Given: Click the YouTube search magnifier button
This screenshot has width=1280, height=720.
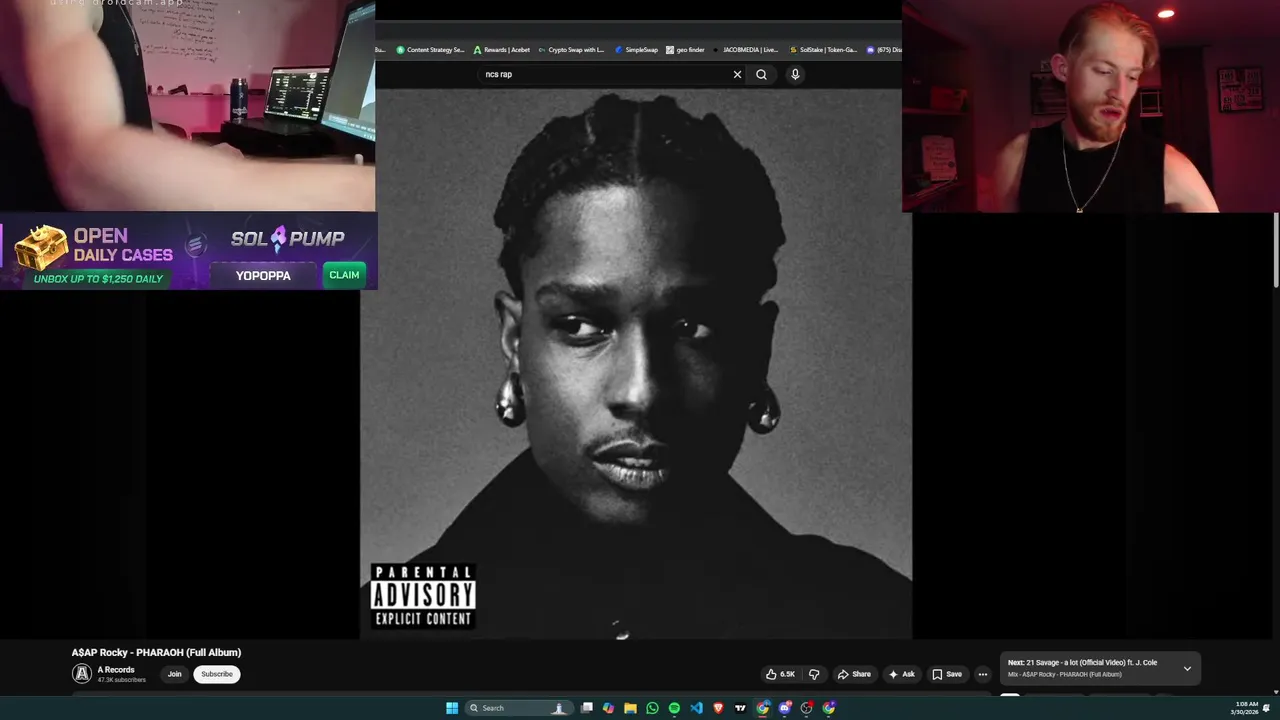Looking at the screenshot, I should (x=761, y=74).
